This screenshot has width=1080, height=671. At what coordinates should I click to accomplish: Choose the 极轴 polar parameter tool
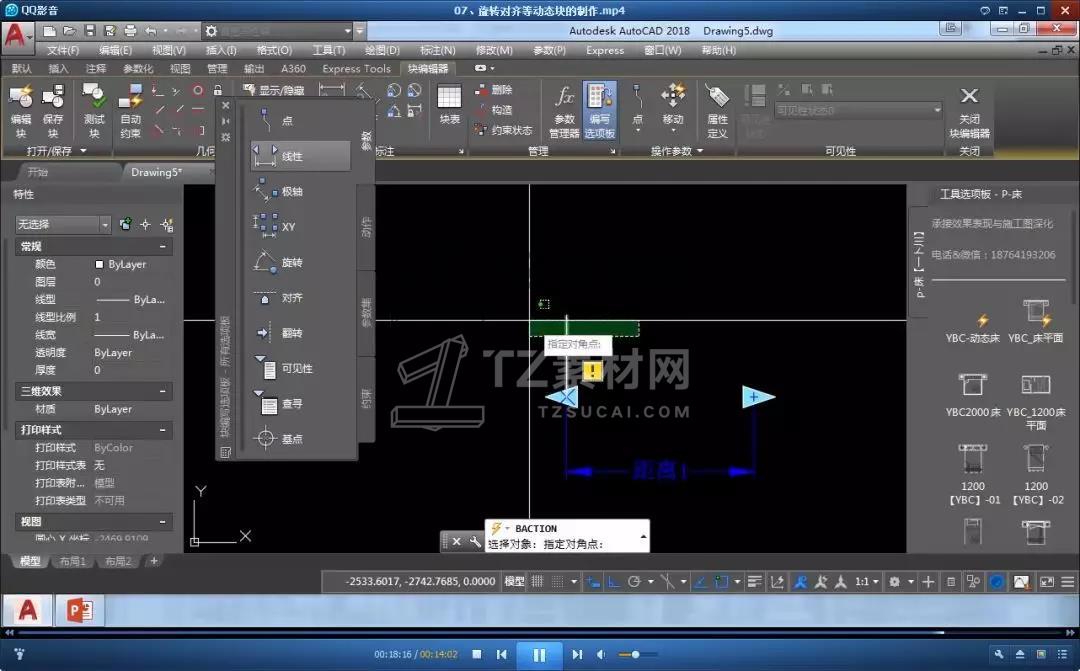[290, 191]
